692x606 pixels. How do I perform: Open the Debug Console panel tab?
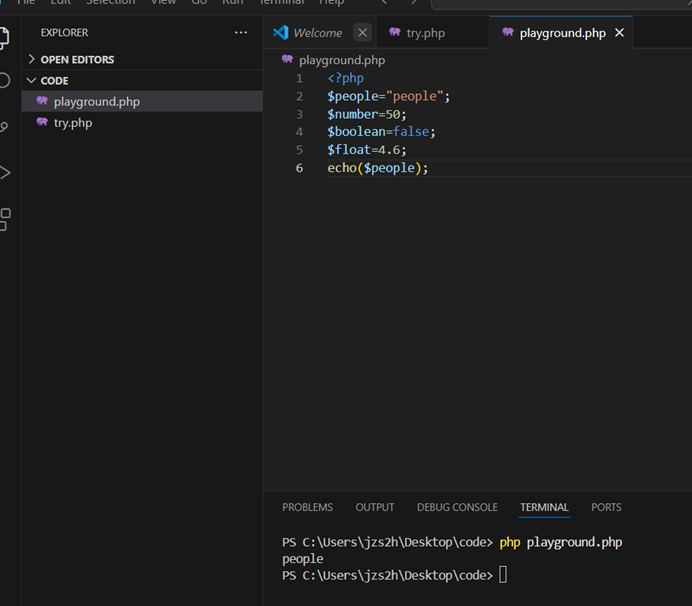pyautogui.click(x=457, y=507)
